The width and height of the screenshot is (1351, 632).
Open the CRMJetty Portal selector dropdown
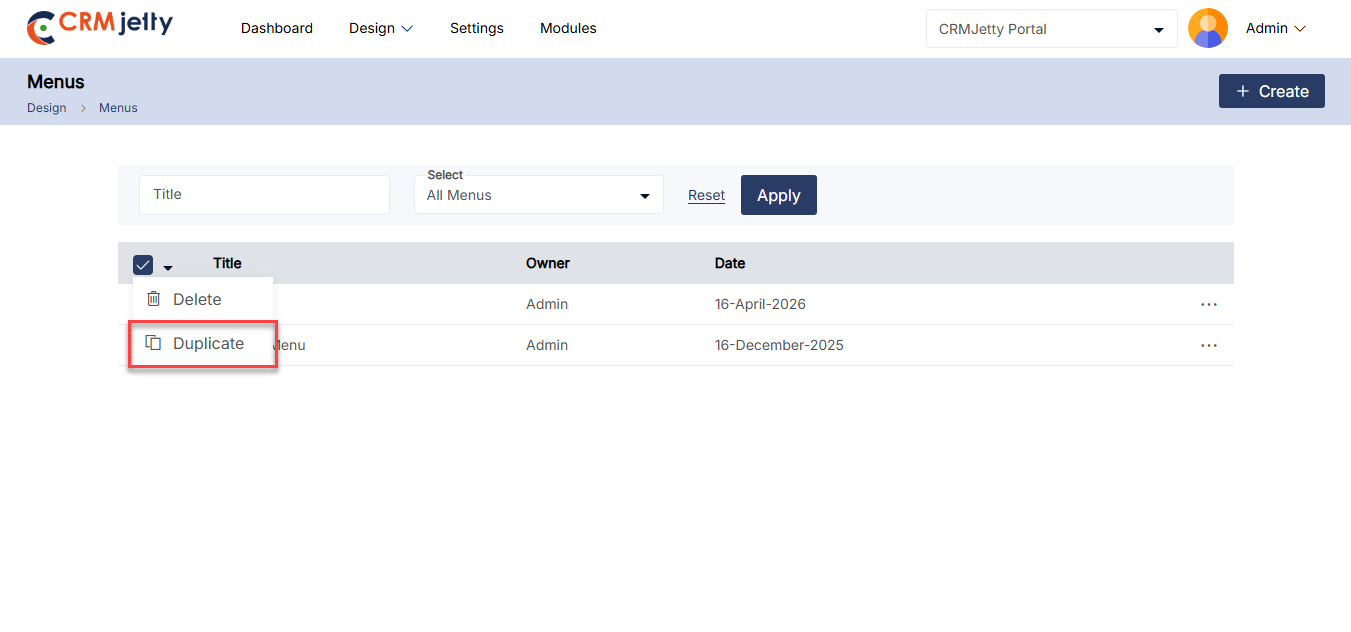click(x=1051, y=29)
